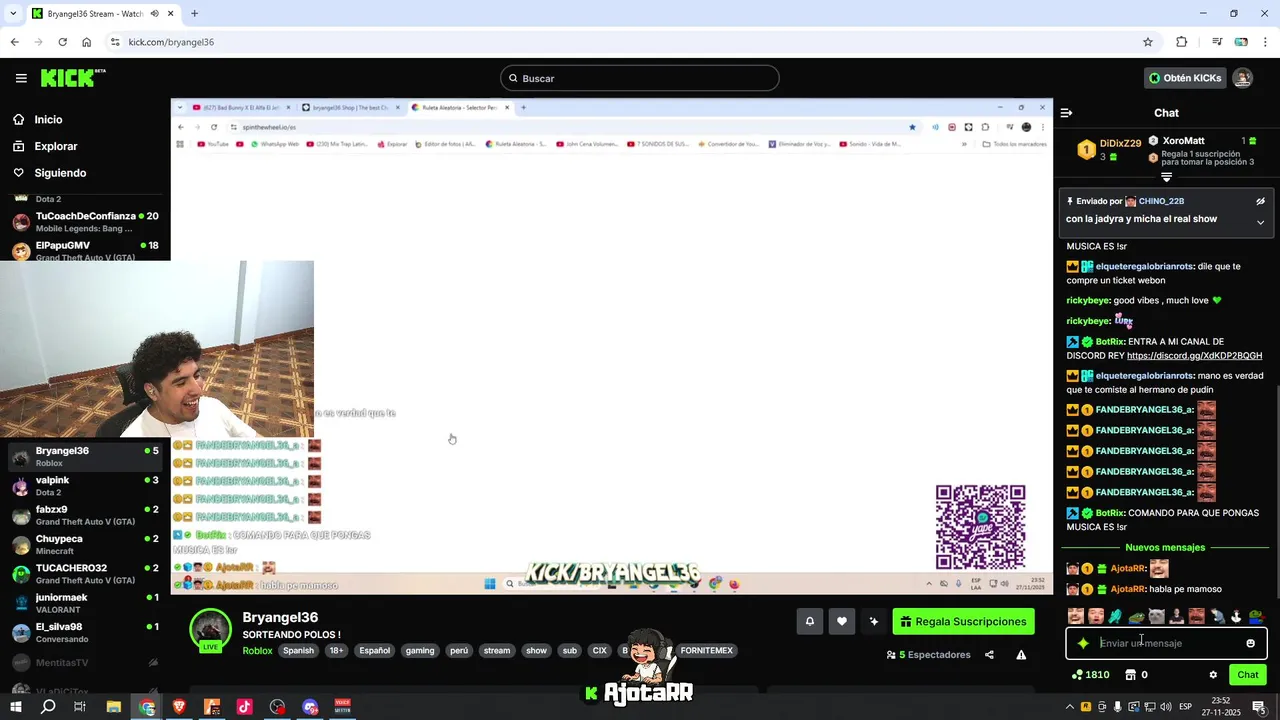
Task: Toggle follow heart for Bryangel36
Action: 842,622
